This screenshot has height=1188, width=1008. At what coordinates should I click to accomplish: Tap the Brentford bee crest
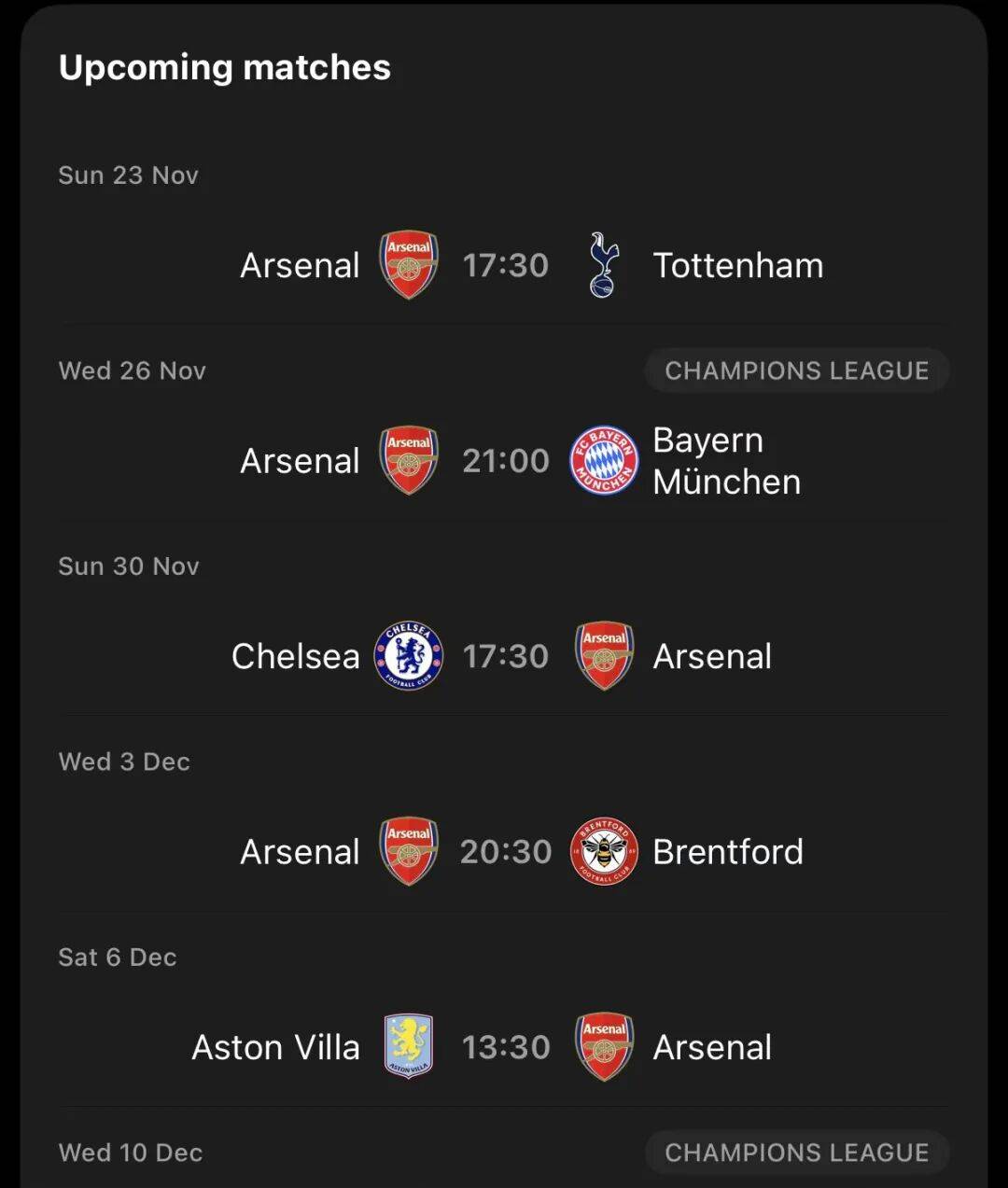tap(604, 852)
